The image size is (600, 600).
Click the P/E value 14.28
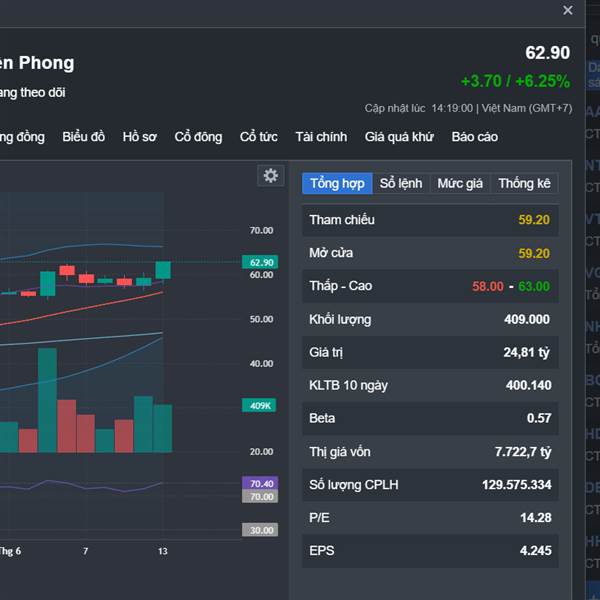pyautogui.click(x=536, y=518)
